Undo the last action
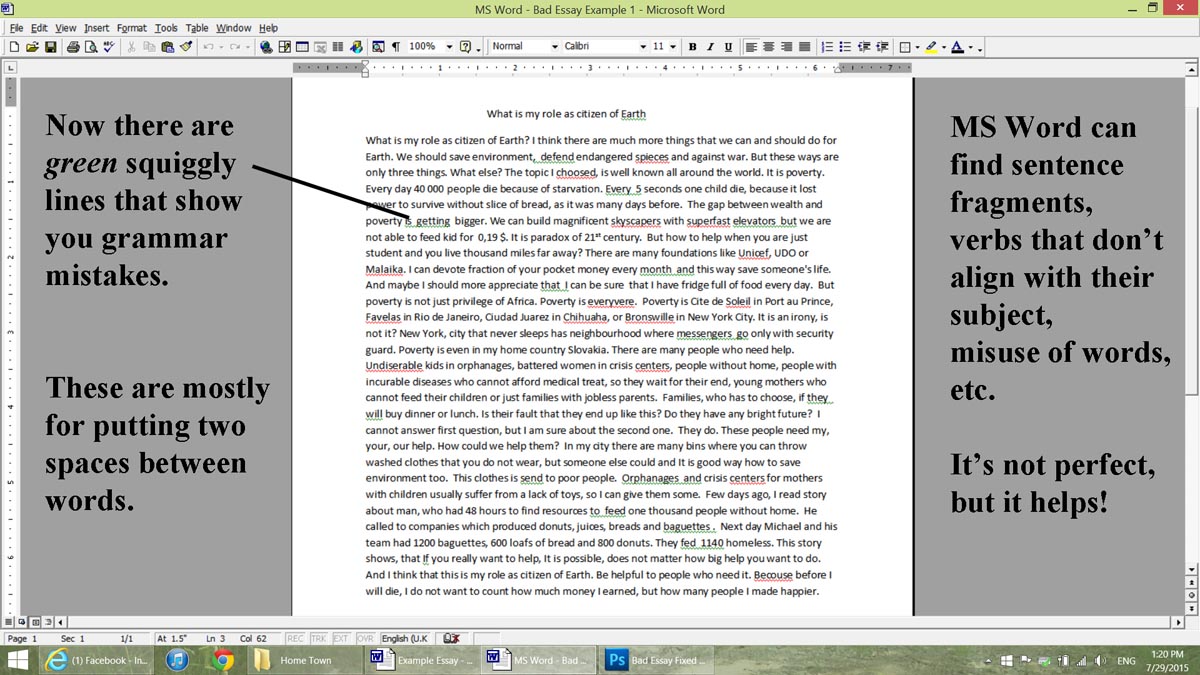The height and width of the screenshot is (675, 1200). point(208,47)
